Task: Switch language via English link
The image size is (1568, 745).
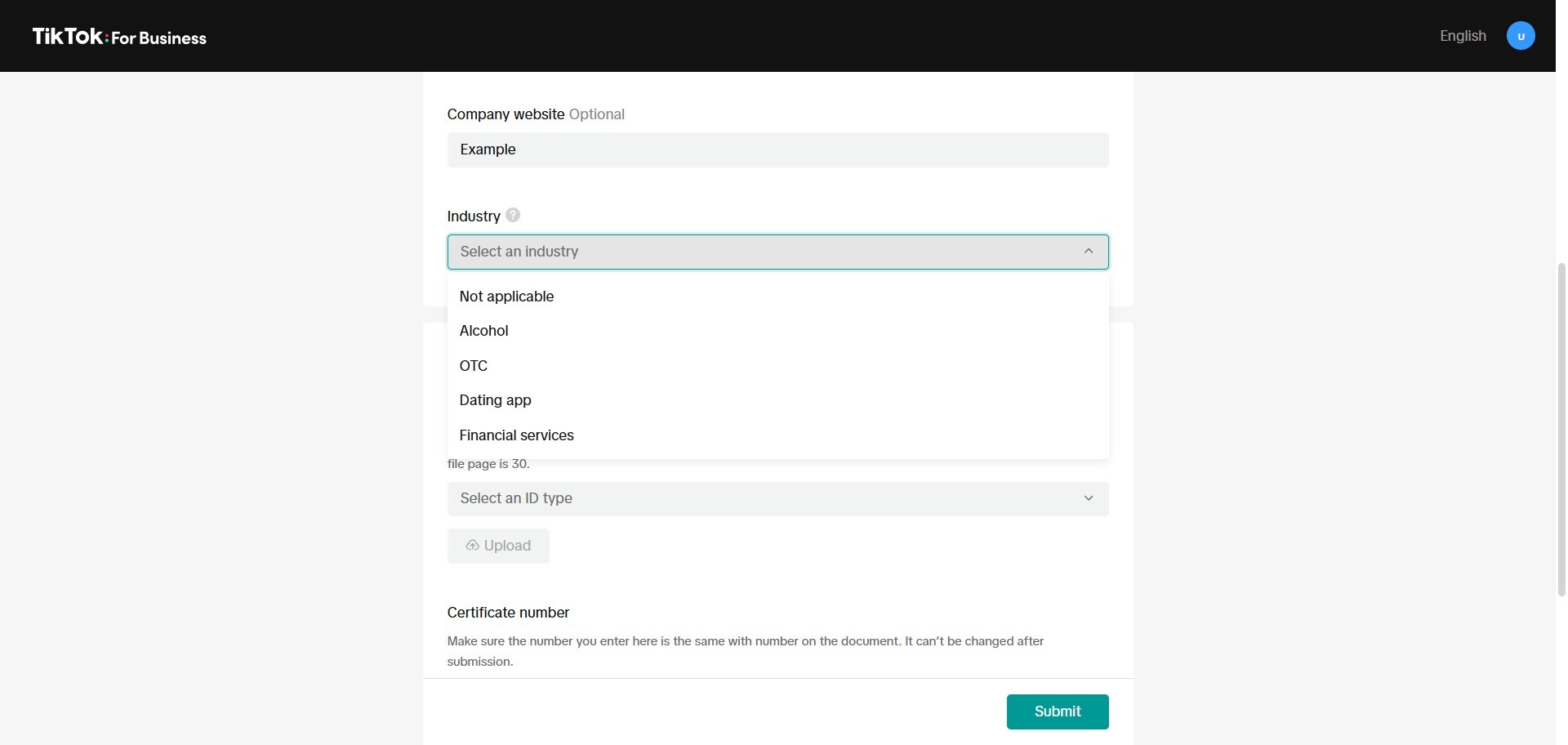Action: click(x=1462, y=36)
